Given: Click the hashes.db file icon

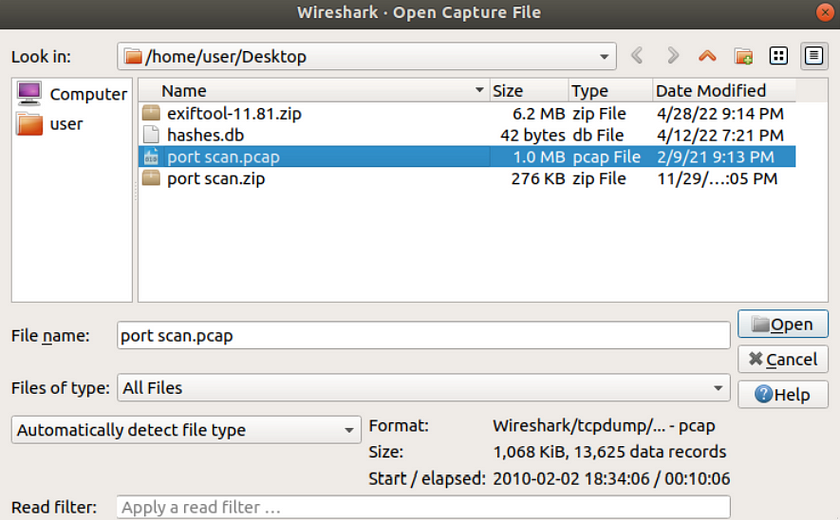Looking at the screenshot, I should 151,135.
